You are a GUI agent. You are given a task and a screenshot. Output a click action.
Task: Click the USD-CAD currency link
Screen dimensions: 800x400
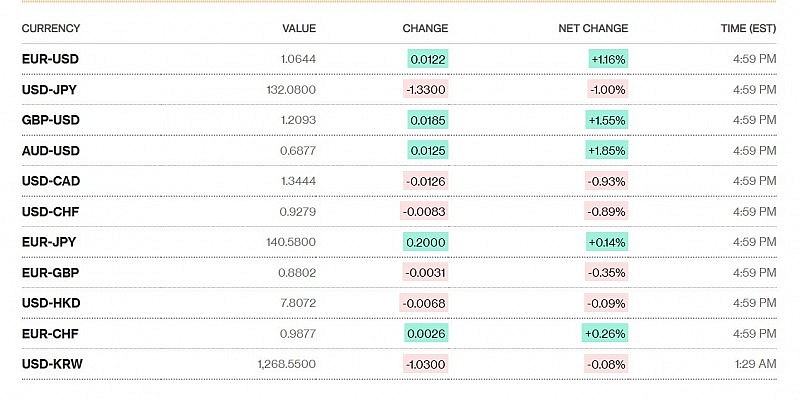[x=51, y=181]
